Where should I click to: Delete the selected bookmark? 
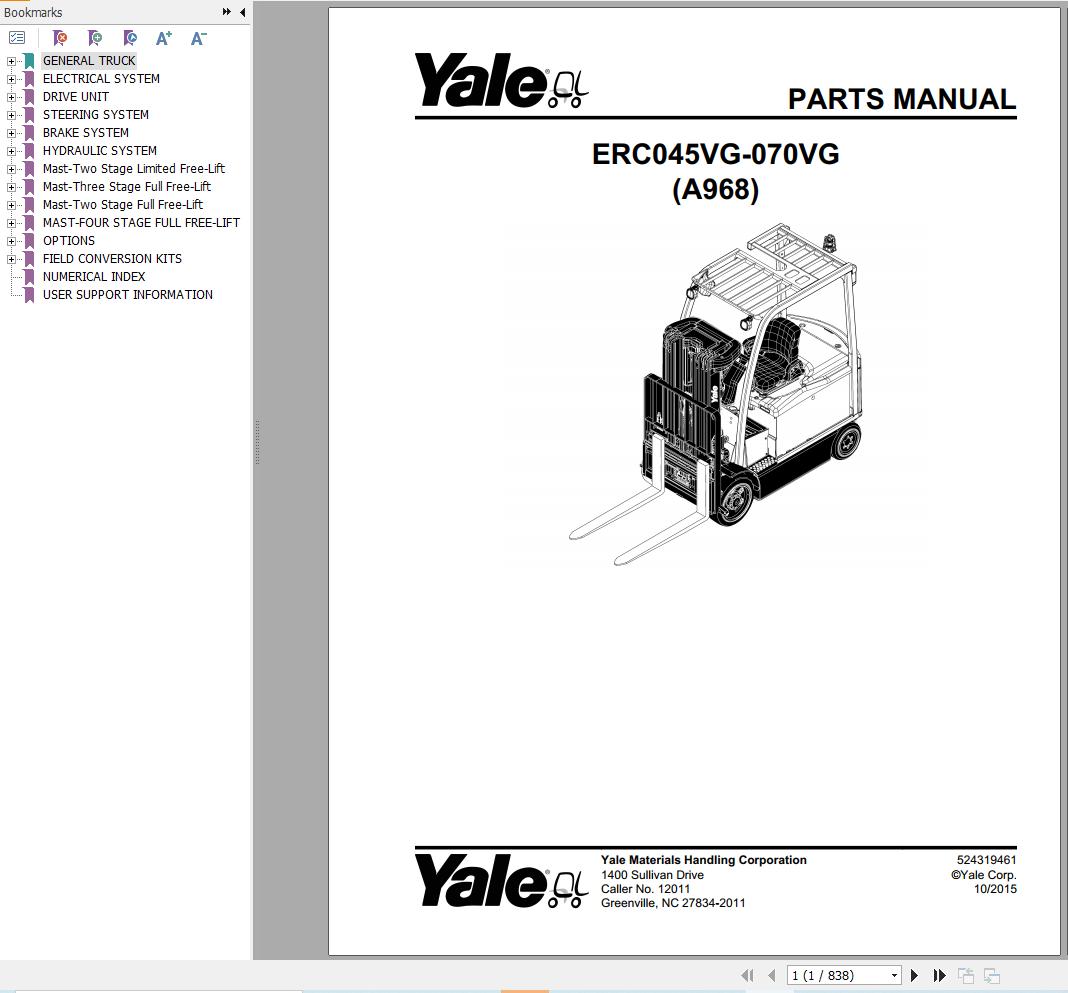click(60, 37)
